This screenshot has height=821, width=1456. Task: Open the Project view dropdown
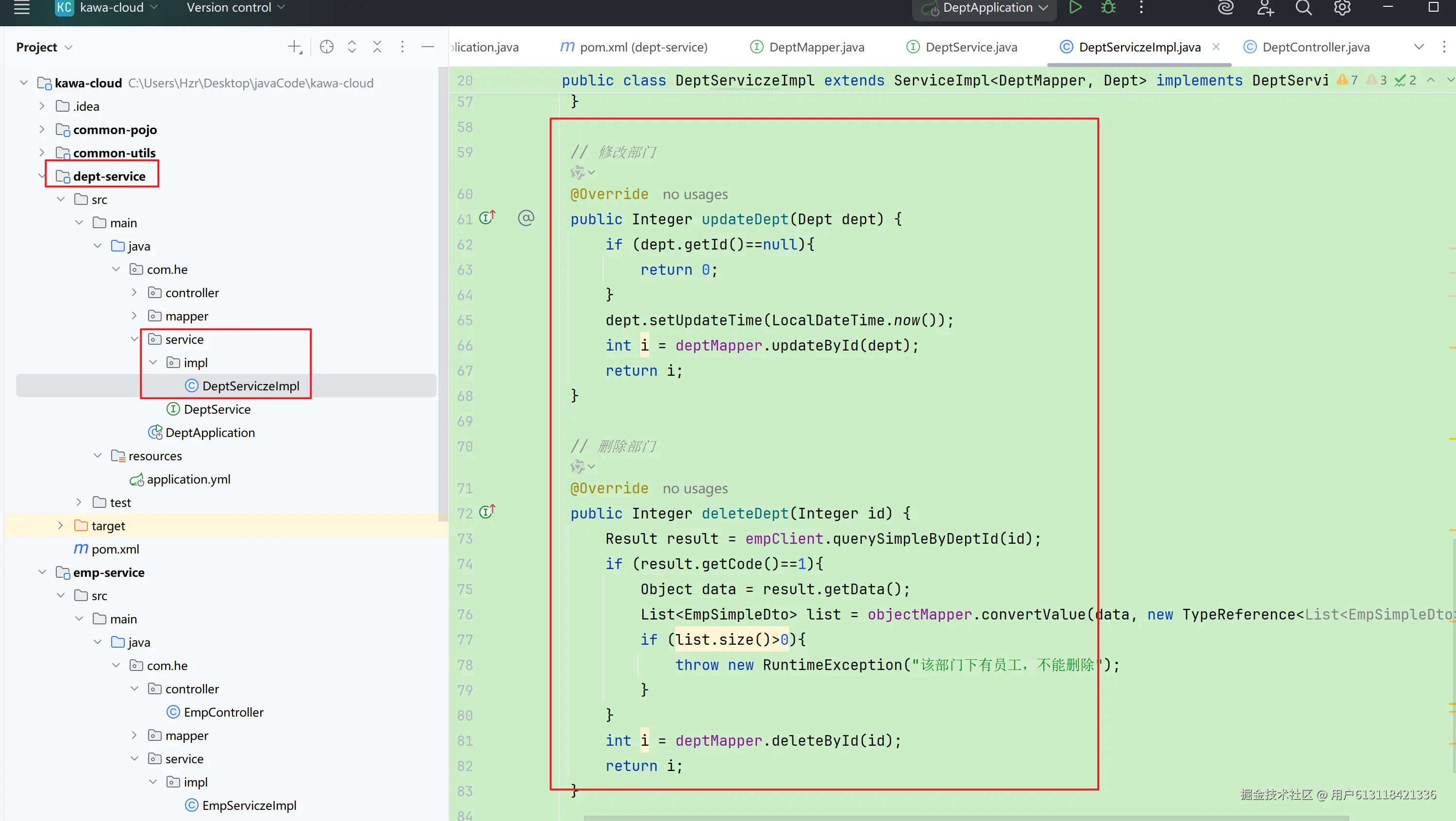(44, 47)
